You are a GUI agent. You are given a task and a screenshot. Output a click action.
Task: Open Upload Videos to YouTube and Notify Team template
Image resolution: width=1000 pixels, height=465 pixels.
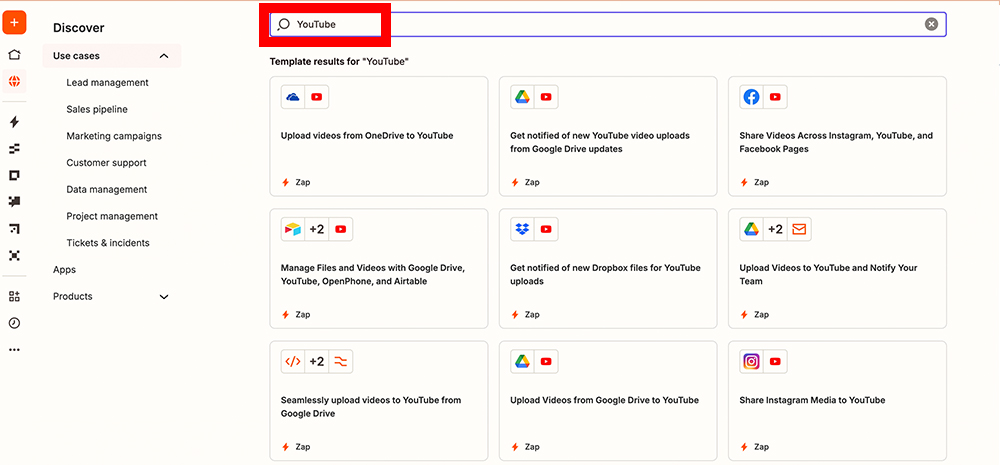[x=837, y=269]
